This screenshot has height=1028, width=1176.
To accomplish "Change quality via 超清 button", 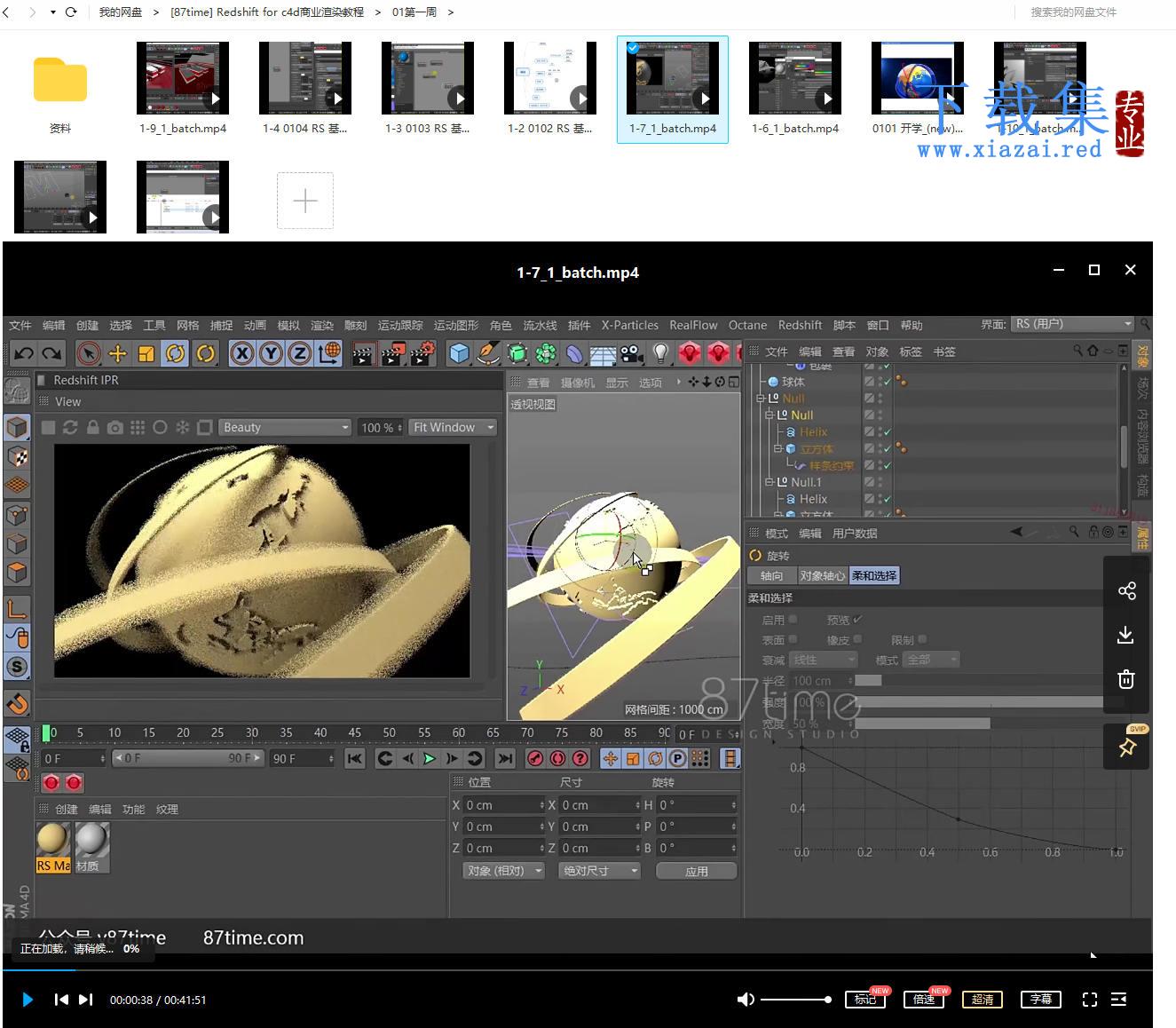I will point(983,1000).
